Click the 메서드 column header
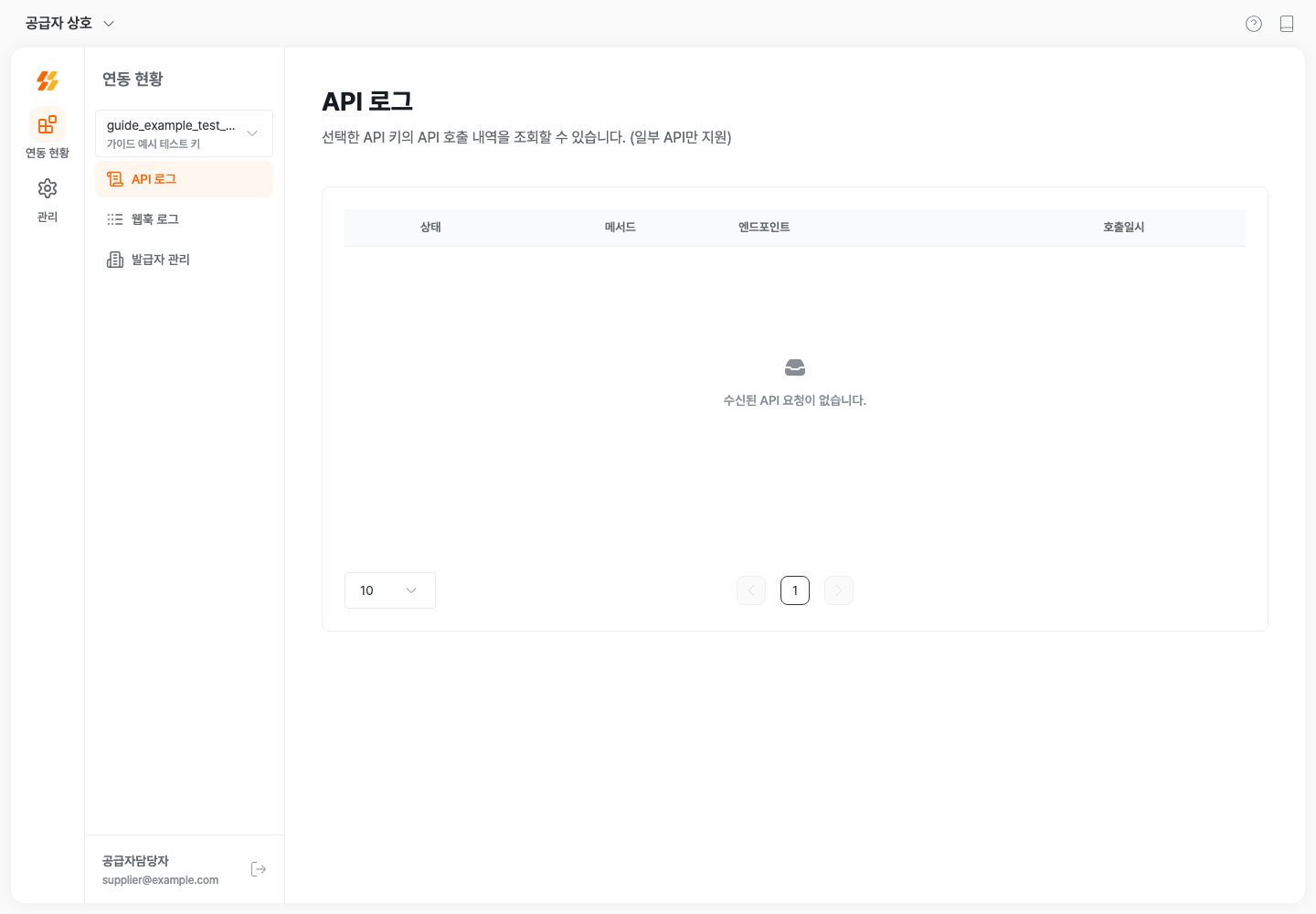The image size is (1316, 914). coord(621,228)
